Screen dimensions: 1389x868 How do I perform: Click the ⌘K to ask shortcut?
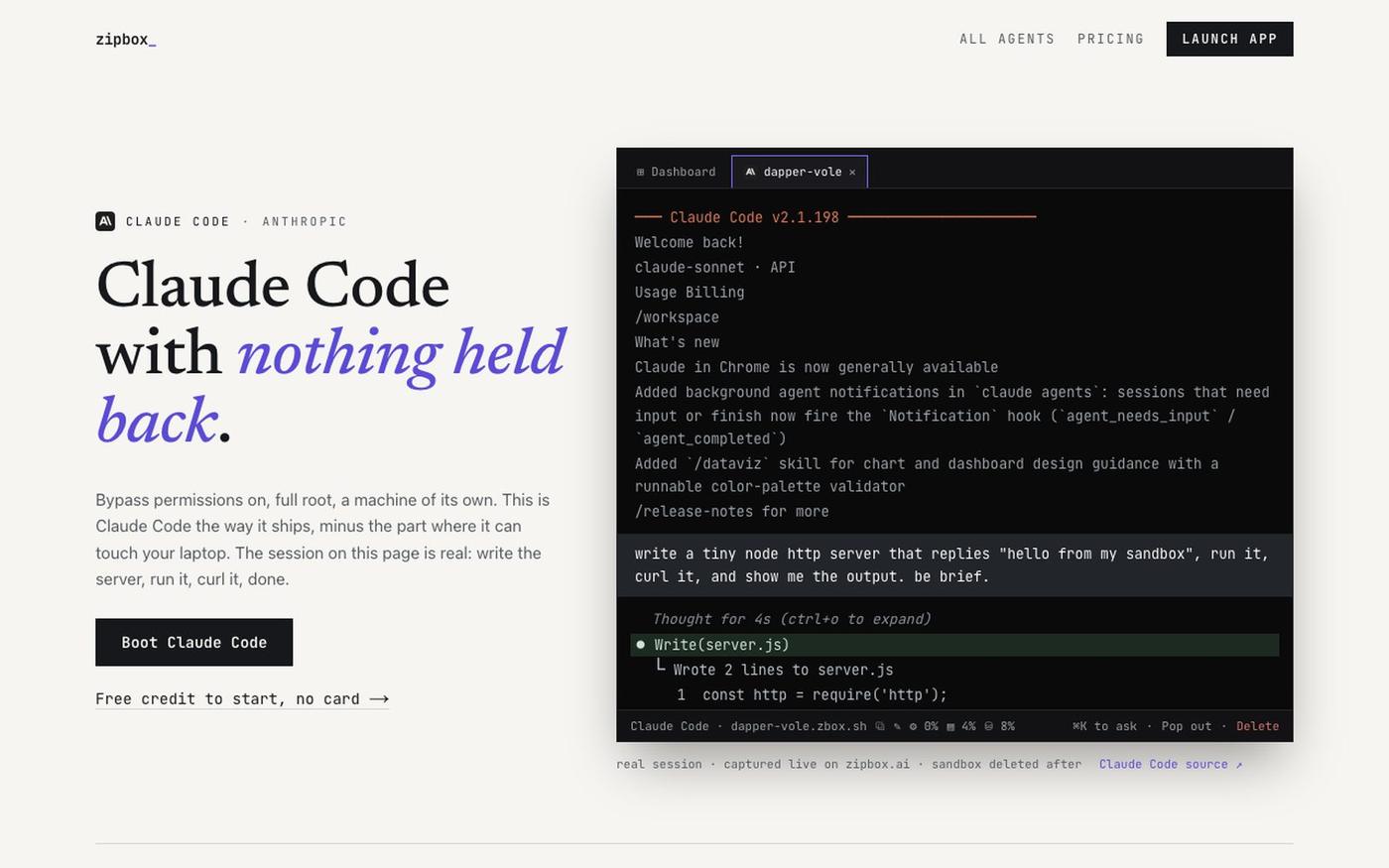[x=1104, y=726]
